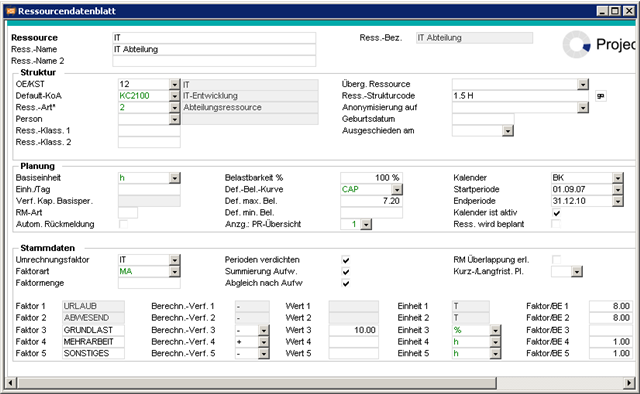
Task: Click the small icon beside Ress.-Strukturcode field
Action: tap(600, 96)
